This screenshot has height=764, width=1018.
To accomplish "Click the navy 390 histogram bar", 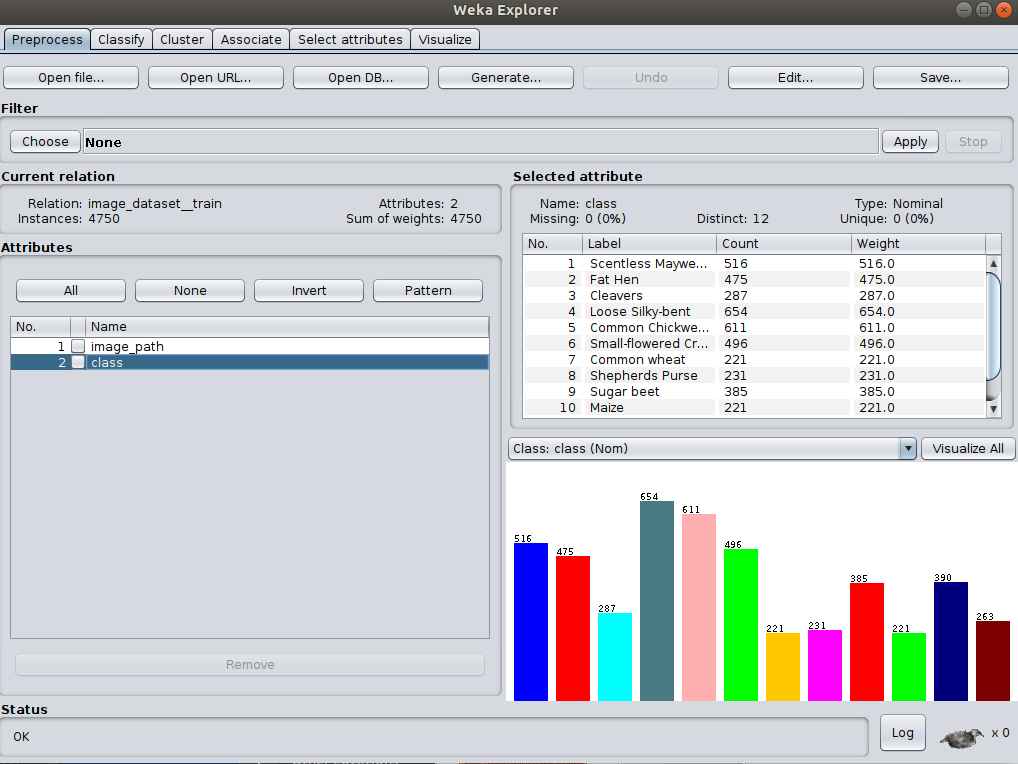I will 950,641.
